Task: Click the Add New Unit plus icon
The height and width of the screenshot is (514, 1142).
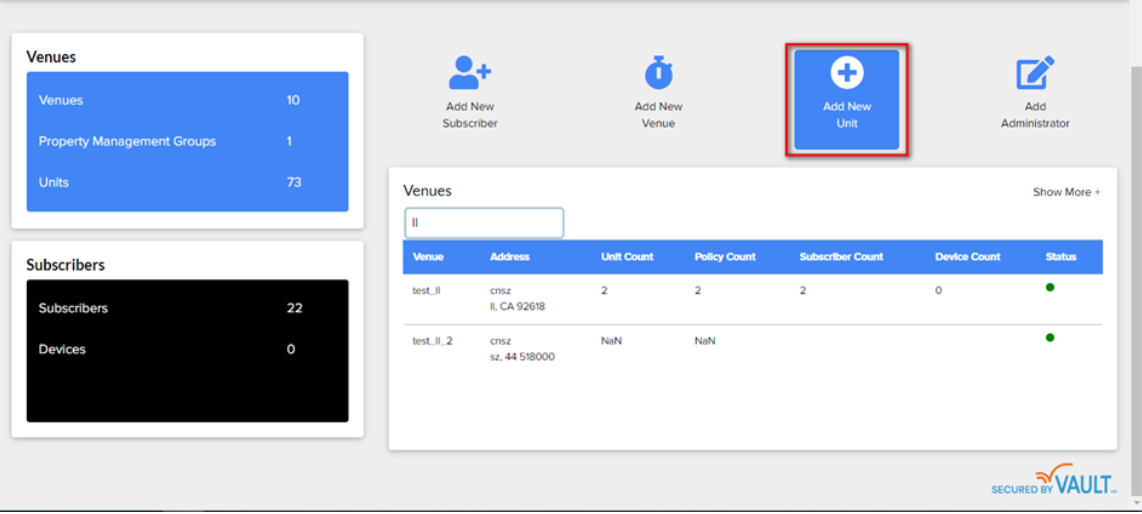Action: [x=847, y=73]
